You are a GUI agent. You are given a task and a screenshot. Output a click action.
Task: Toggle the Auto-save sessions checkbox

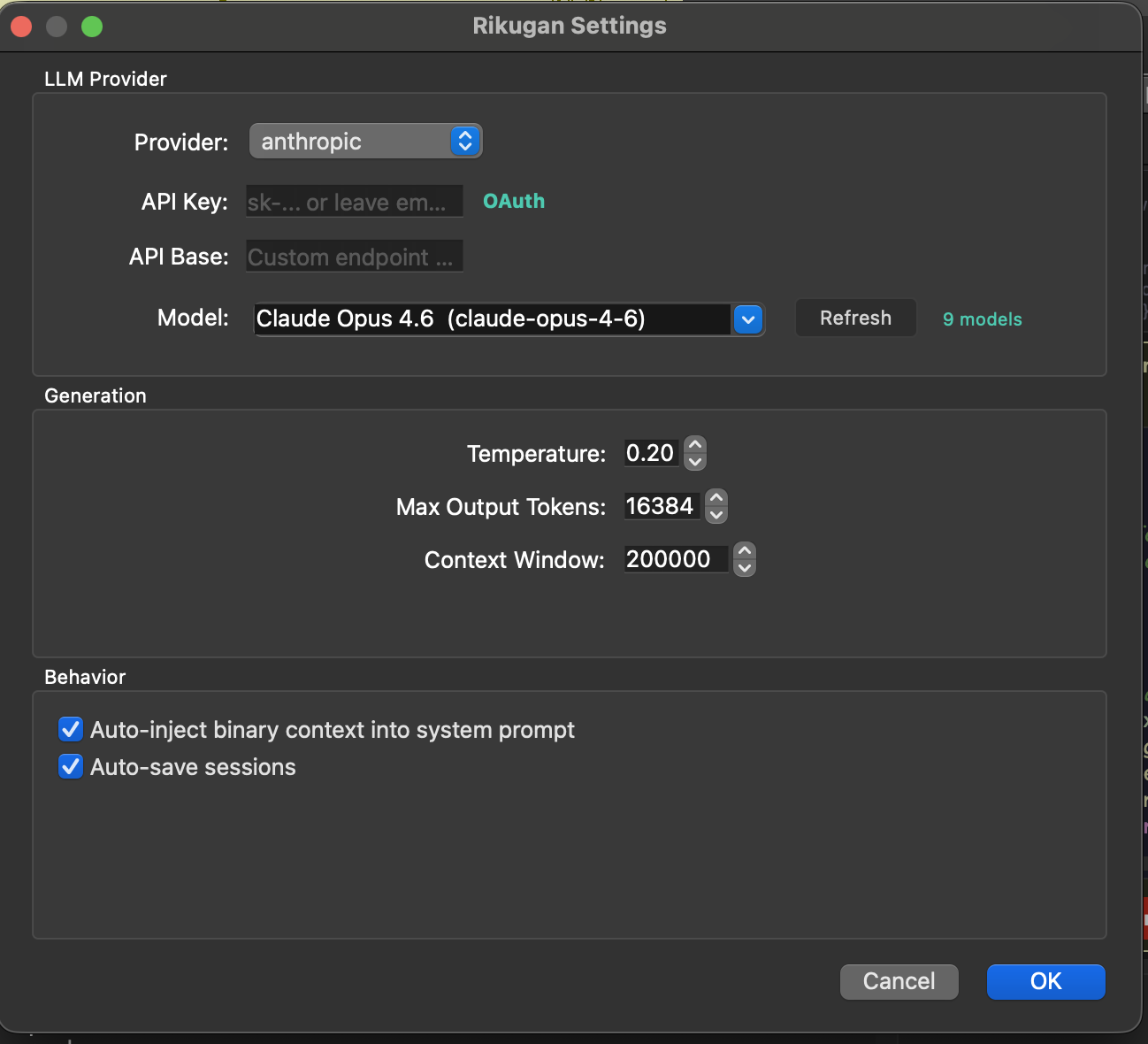(x=70, y=766)
